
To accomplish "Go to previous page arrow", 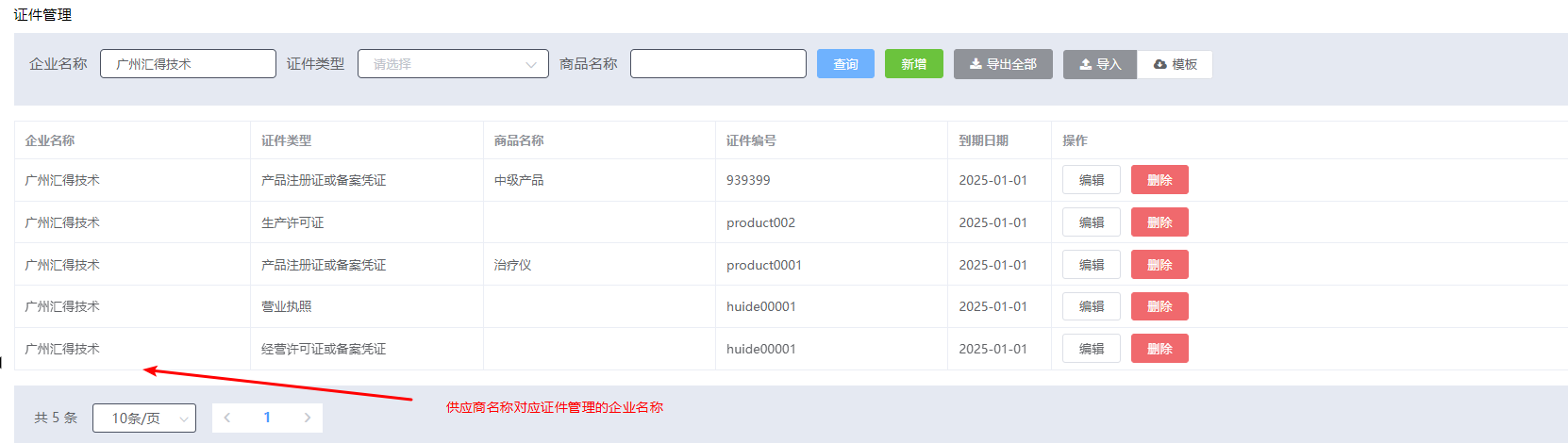I will coord(227,418).
